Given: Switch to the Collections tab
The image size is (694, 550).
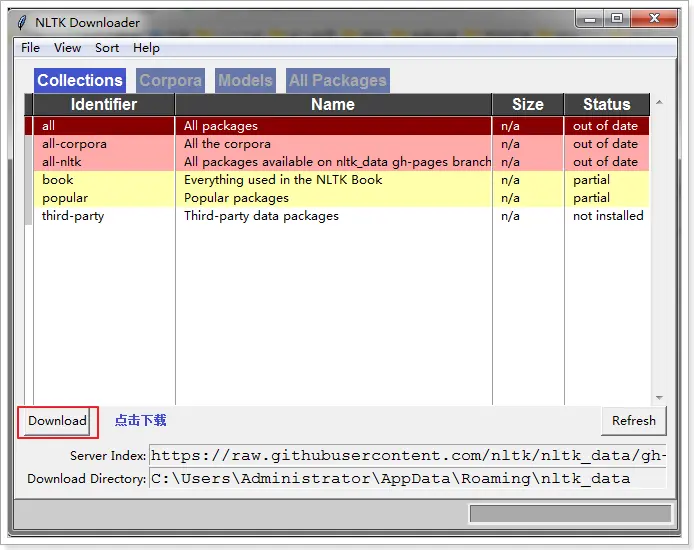Looking at the screenshot, I should (x=80, y=81).
